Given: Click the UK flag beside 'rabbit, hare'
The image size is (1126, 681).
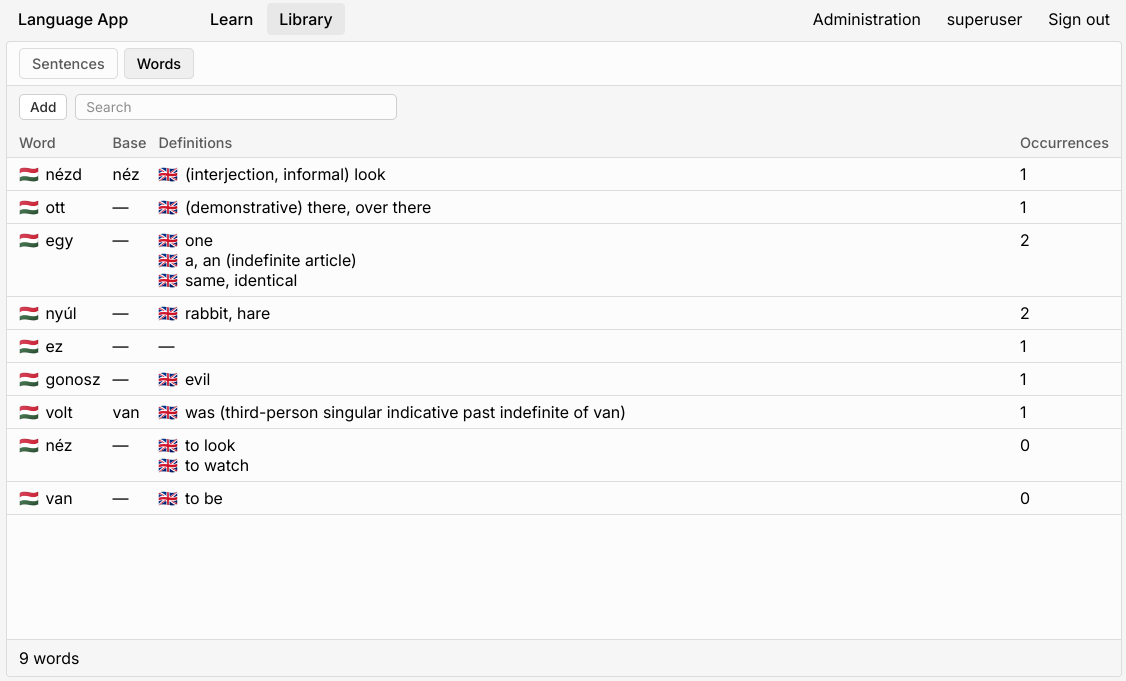Looking at the screenshot, I should coord(168,314).
